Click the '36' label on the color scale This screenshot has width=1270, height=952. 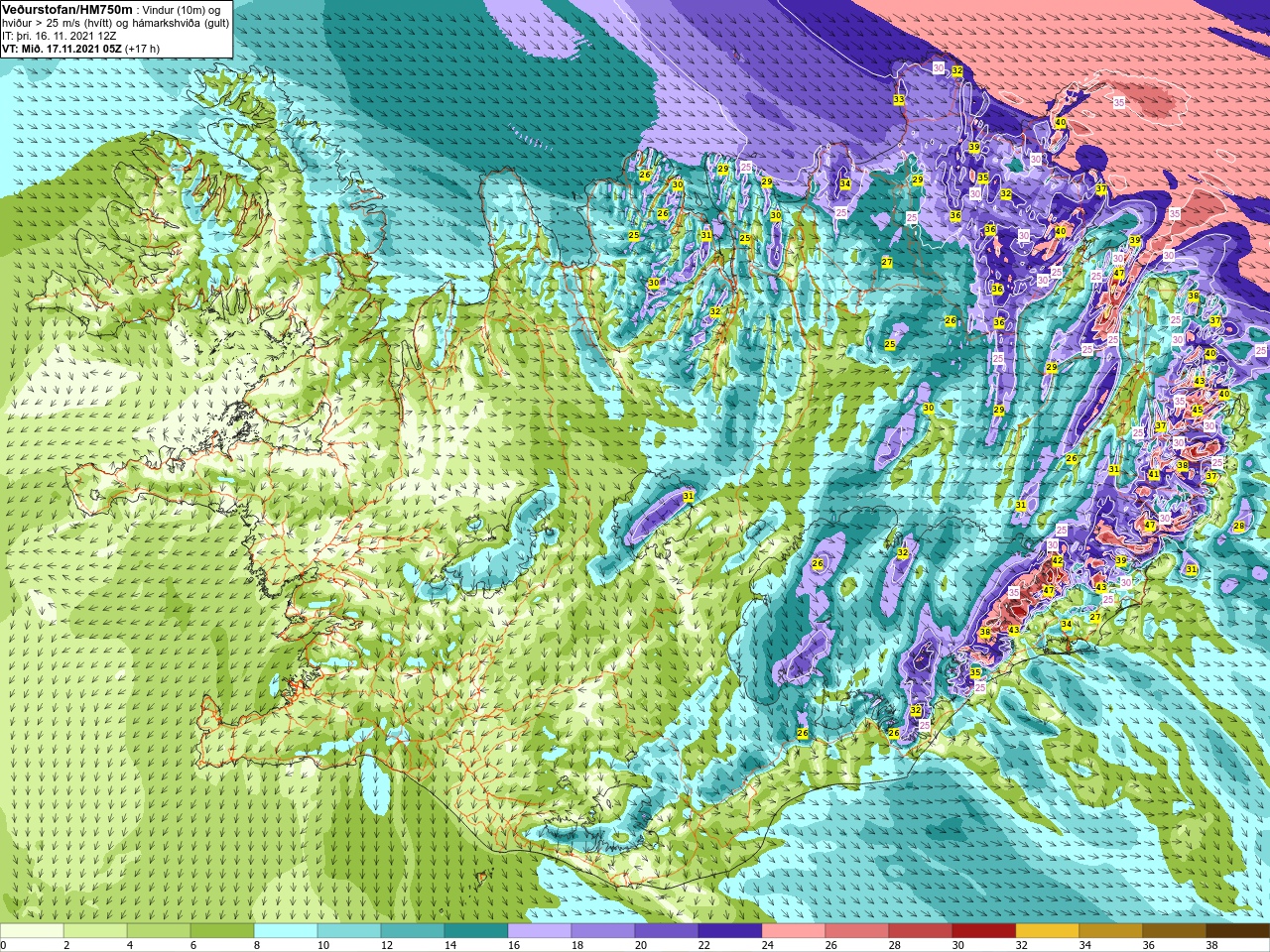click(1149, 945)
